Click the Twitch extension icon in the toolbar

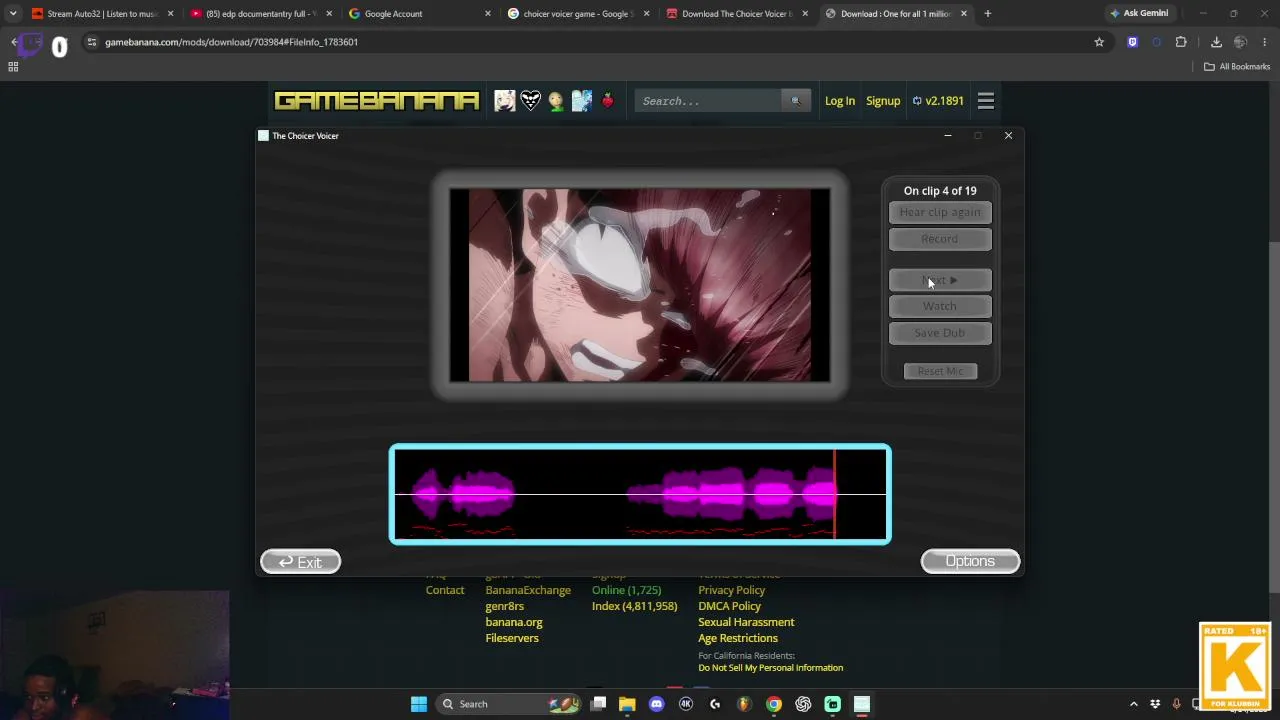click(x=1132, y=42)
